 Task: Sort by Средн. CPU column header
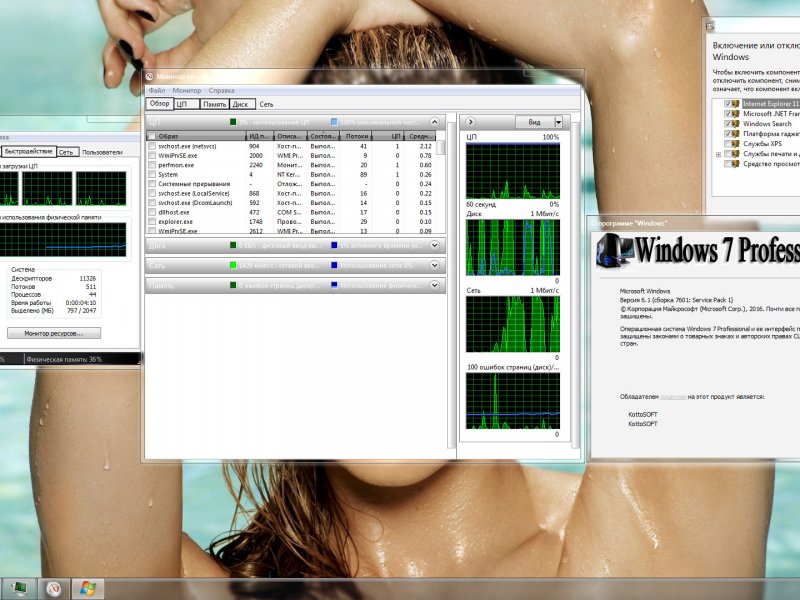[420, 136]
